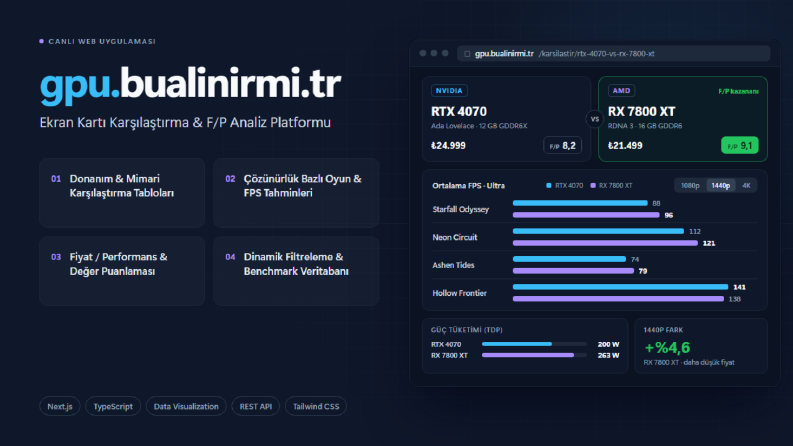Click the Hollow Frontier game label
This screenshot has width=793, height=446.
(459, 293)
